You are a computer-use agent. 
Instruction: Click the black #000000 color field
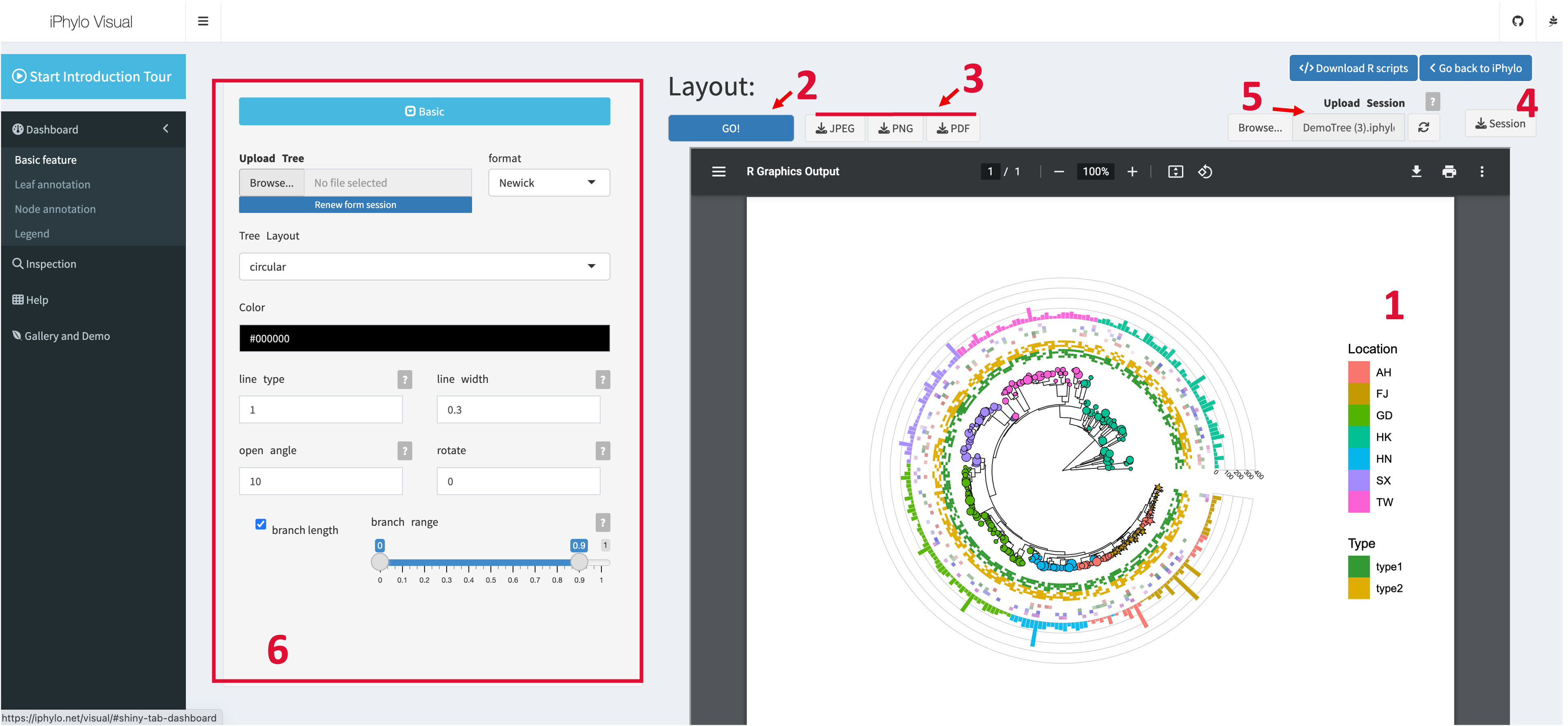click(x=424, y=338)
